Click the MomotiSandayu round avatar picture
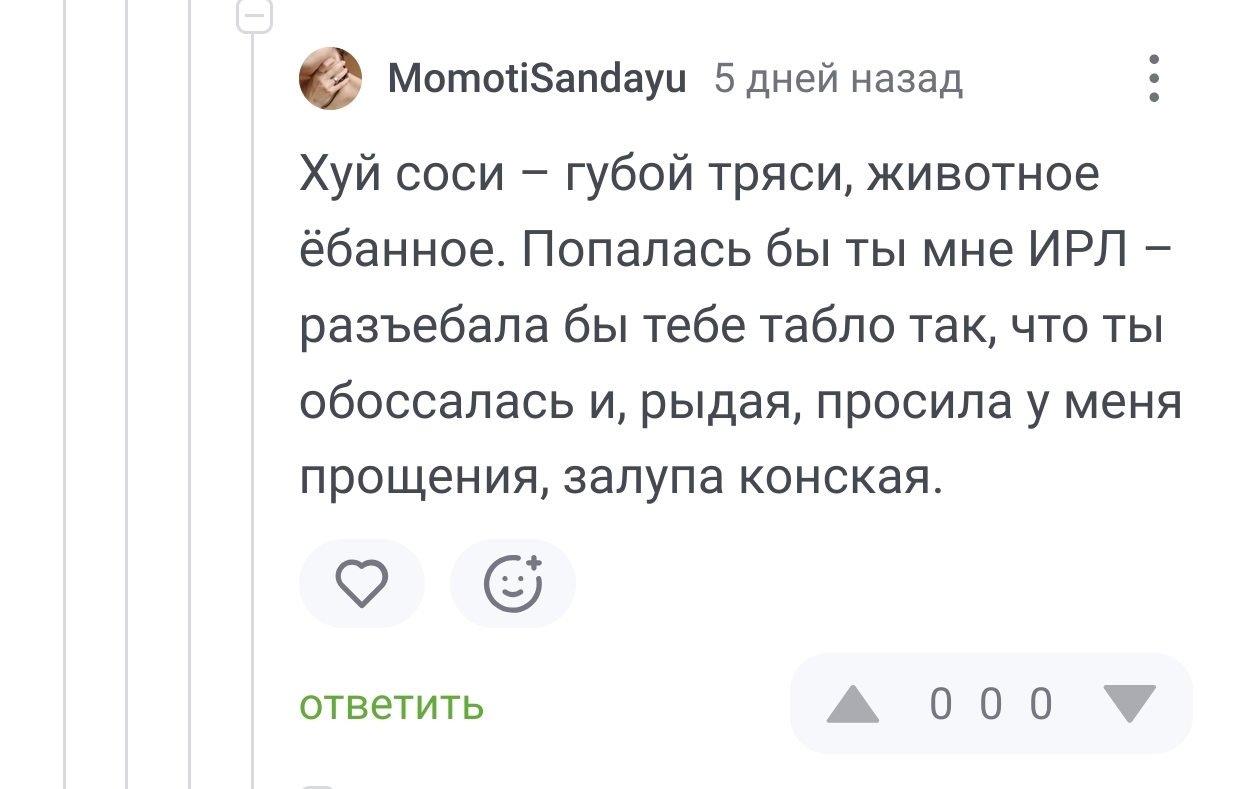 coord(331,78)
